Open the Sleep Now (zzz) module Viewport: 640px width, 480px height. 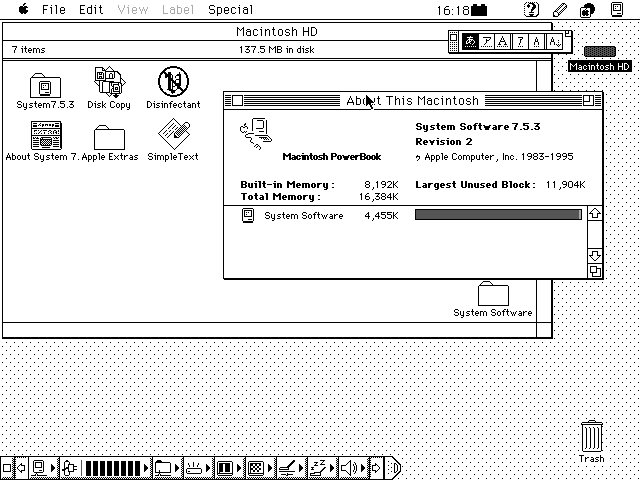322,468
